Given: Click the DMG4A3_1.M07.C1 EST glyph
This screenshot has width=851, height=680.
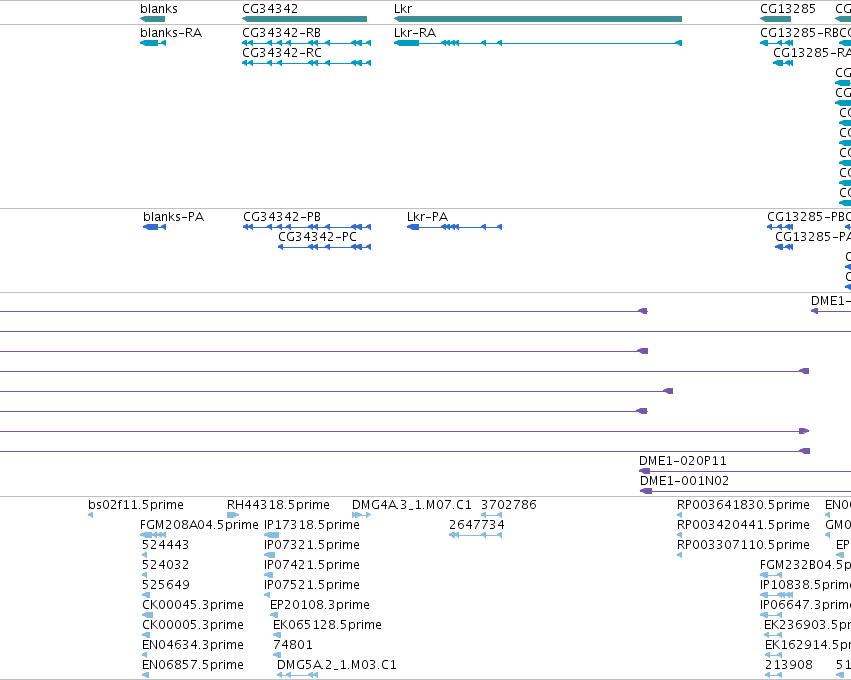Looking at the screenshot, I should click(x=361, y=515).
